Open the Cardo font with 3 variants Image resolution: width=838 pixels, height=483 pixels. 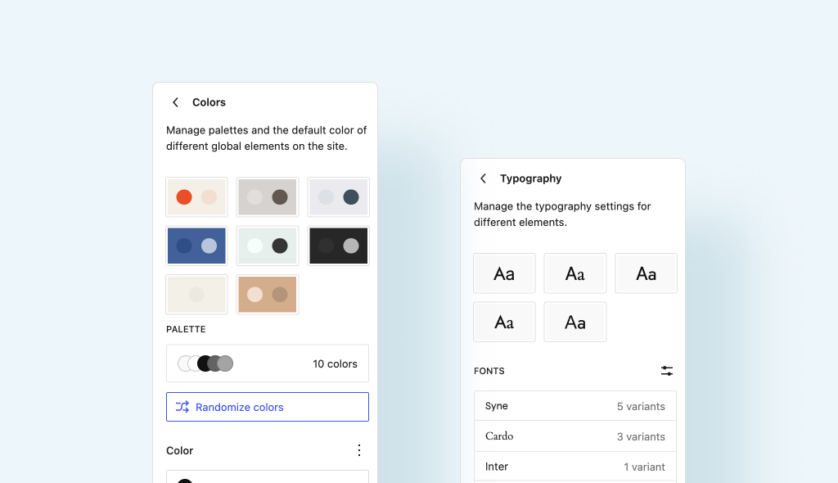coord(575,437)
